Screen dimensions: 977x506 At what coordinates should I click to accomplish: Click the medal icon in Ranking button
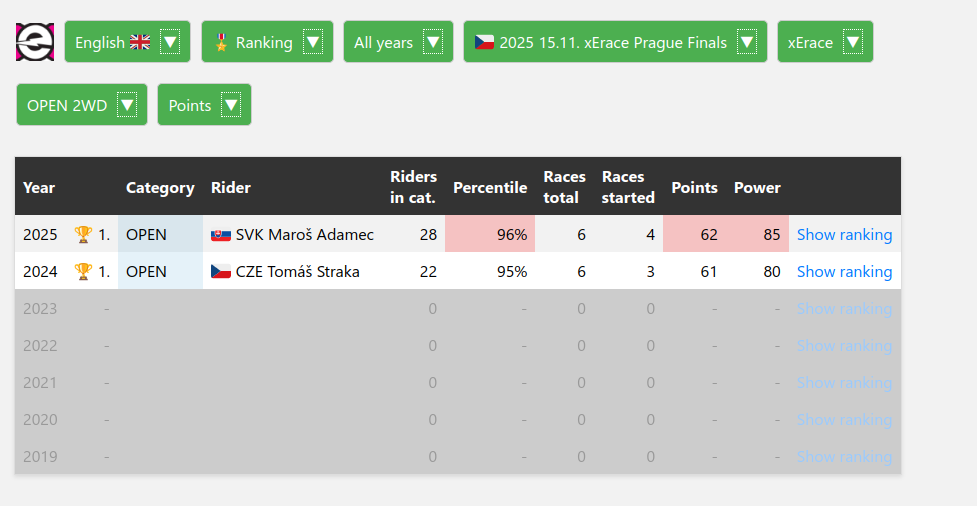pos(221,42)
